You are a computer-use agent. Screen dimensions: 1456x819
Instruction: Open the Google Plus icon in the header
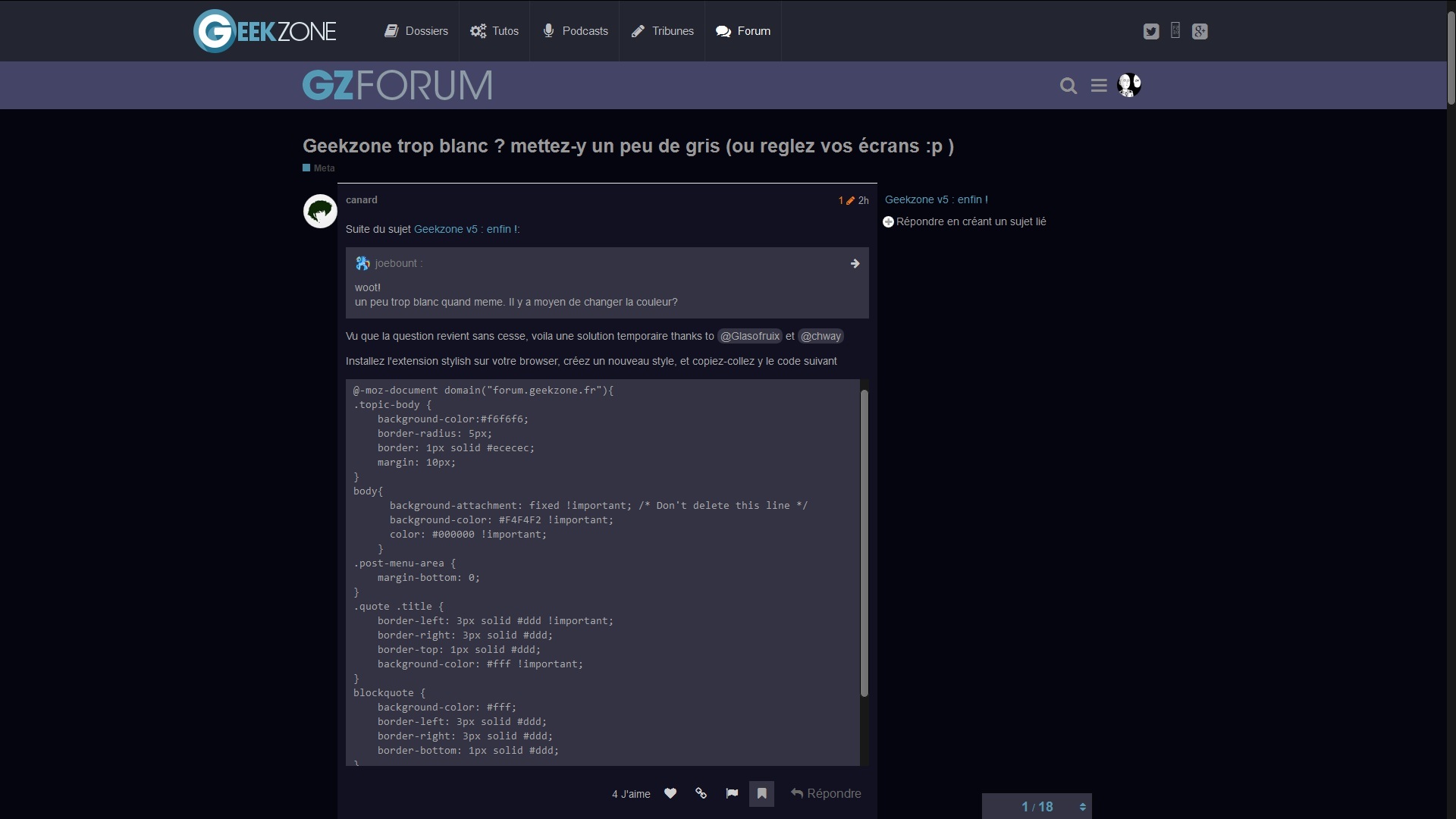(x=1200, y=31)
